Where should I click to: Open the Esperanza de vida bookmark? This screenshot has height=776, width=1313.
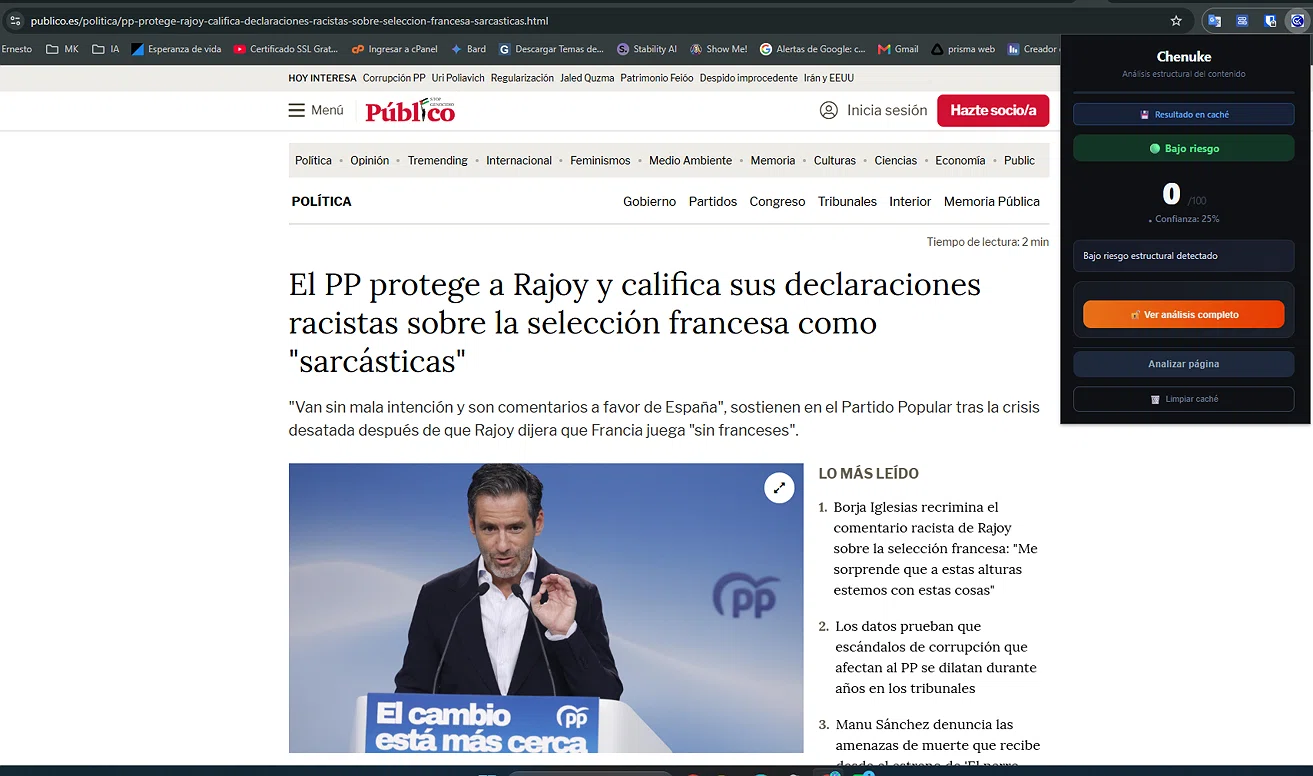176,49
